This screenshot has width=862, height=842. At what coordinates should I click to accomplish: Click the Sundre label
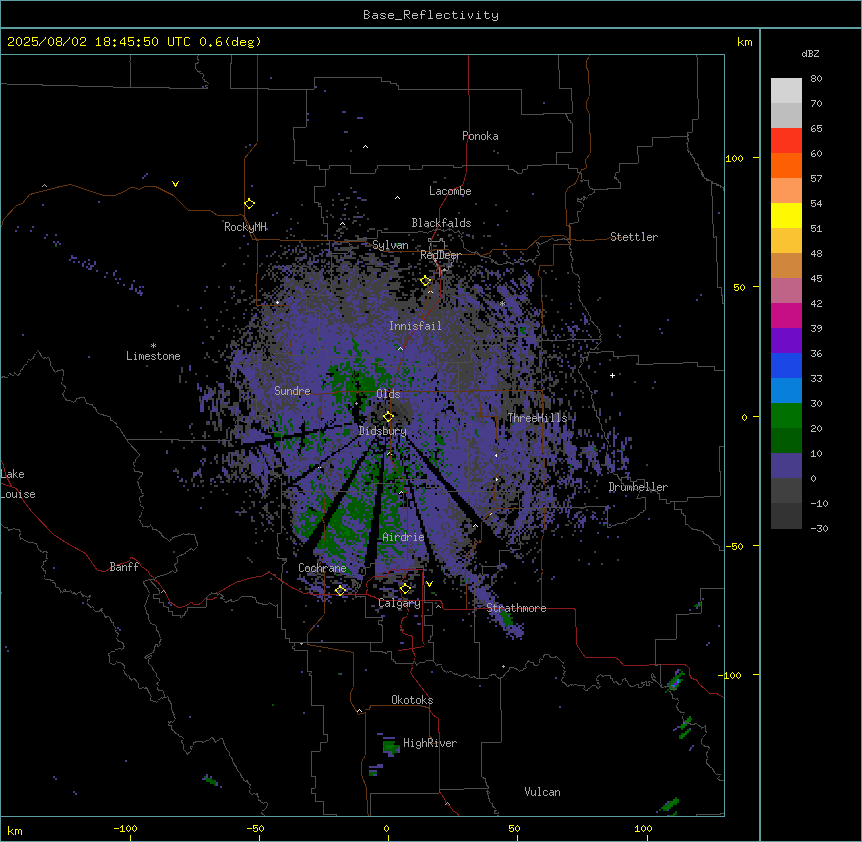click(x=292, y=391)
